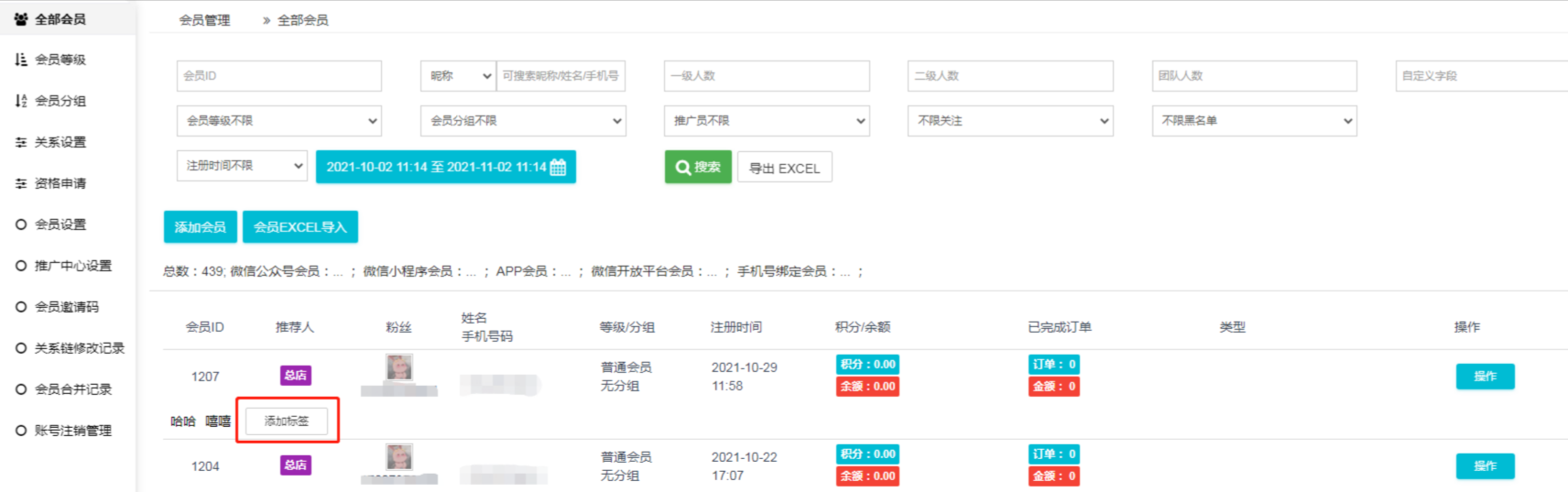Screen dimensions: 1568x492
Task: Go to 会员邀请码 menu item
Action: [66, 307]
